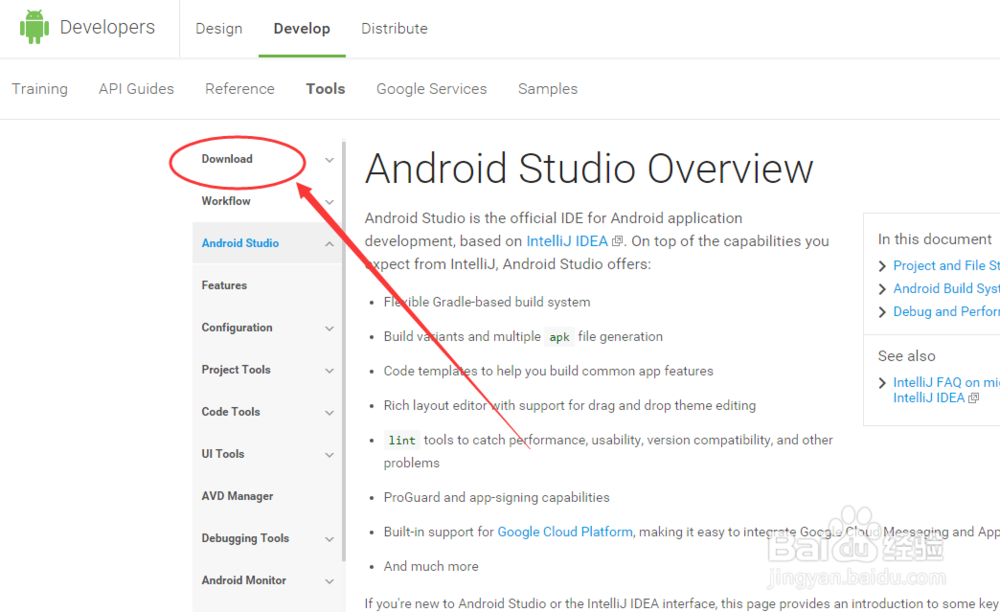Click 'And much more' bullet text
The image size is (1000, 612).
(x=430, y=566)
